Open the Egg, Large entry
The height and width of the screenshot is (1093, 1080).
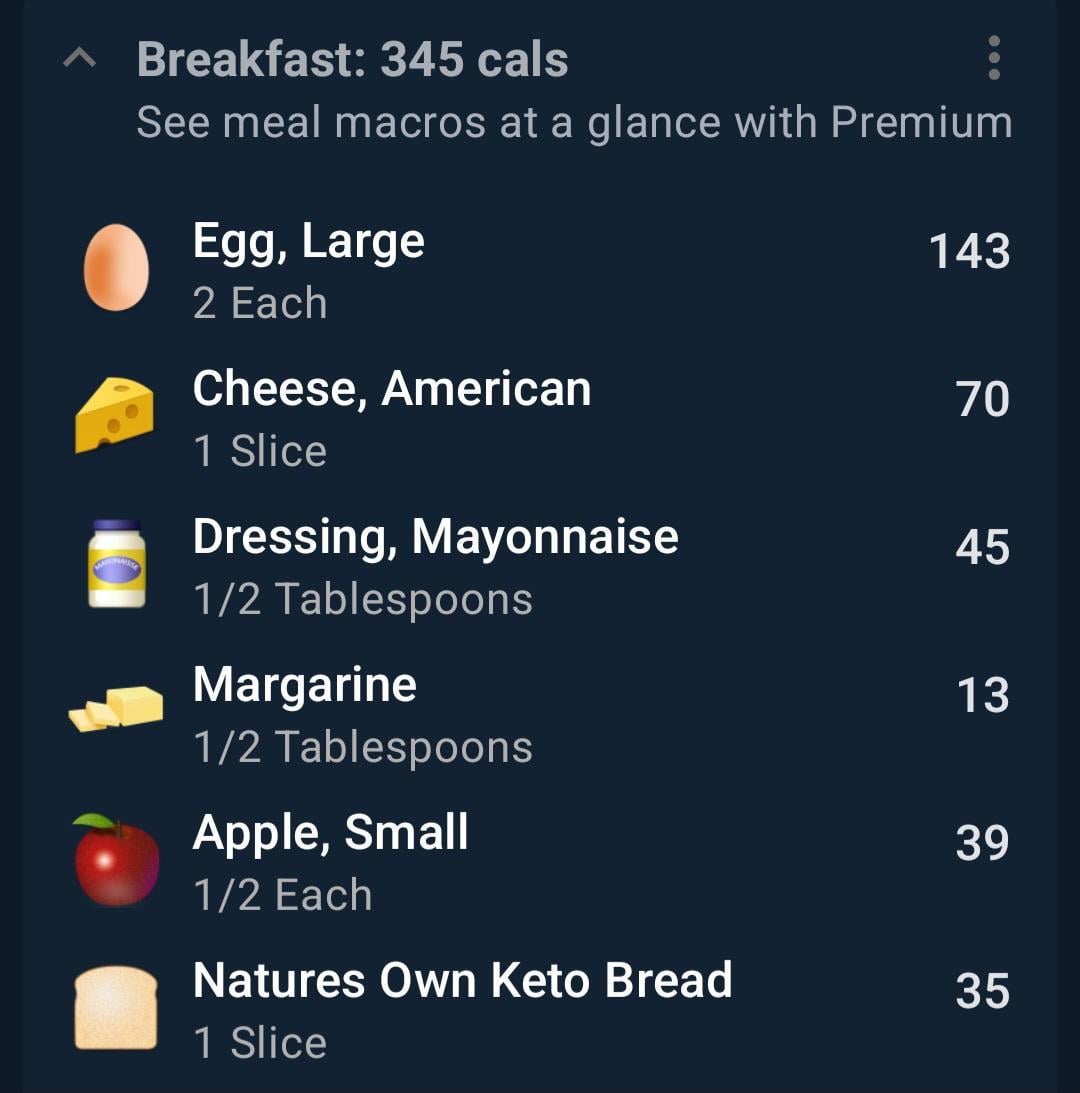tap(308, 241)
